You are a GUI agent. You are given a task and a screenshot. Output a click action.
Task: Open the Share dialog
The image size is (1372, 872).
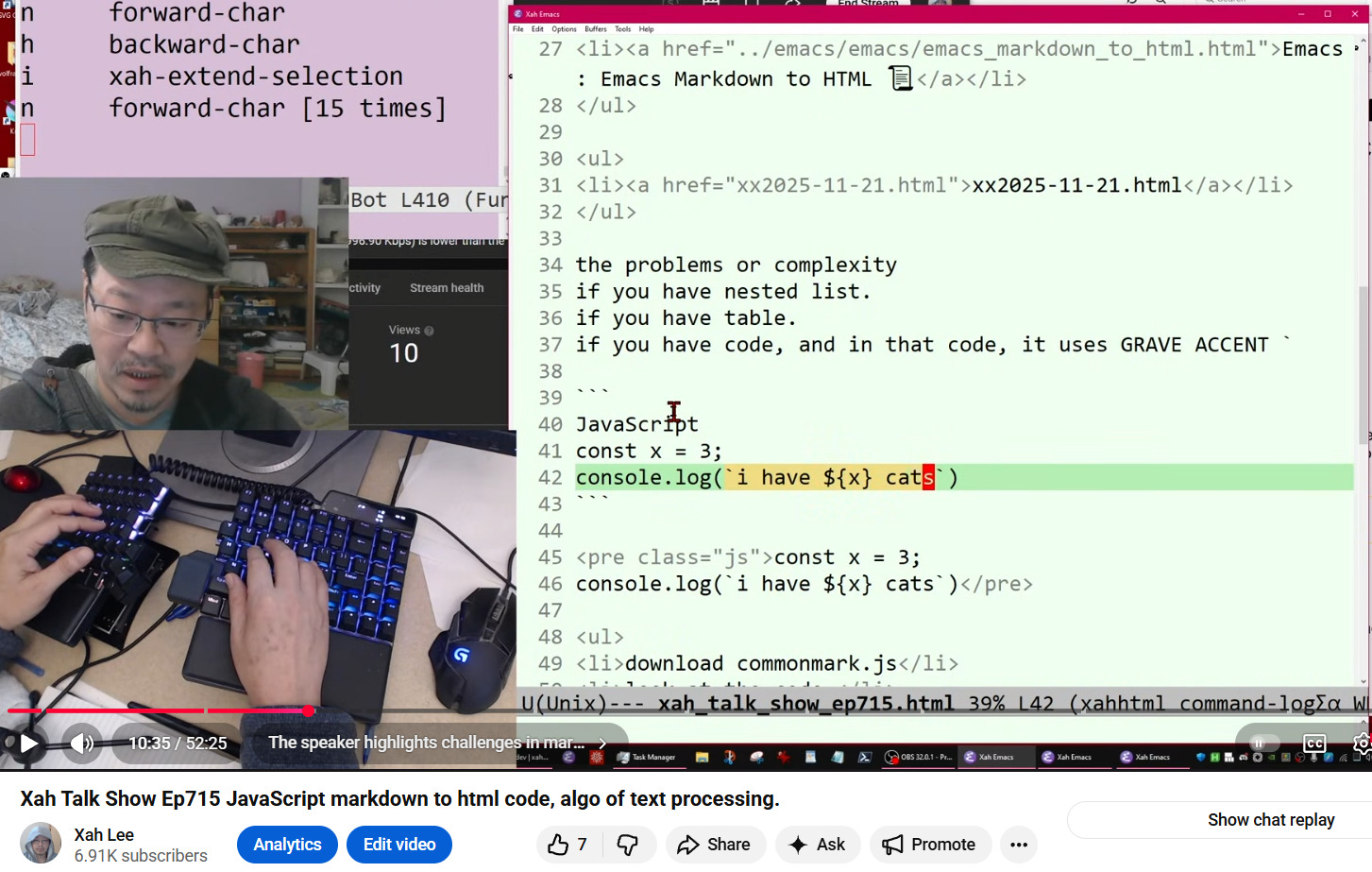tap(714, 845)
